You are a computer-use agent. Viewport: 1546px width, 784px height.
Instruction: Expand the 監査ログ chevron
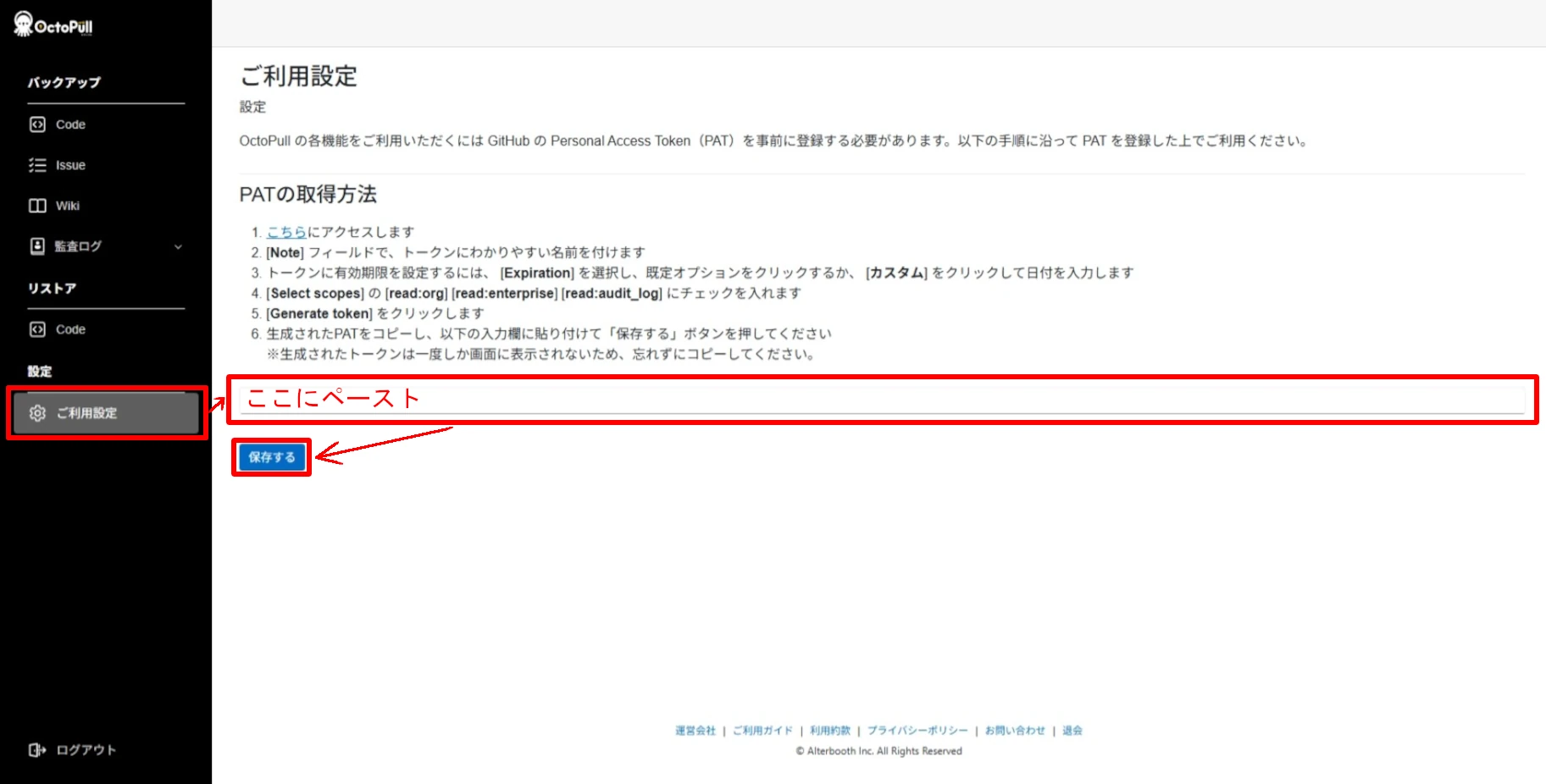178,247
